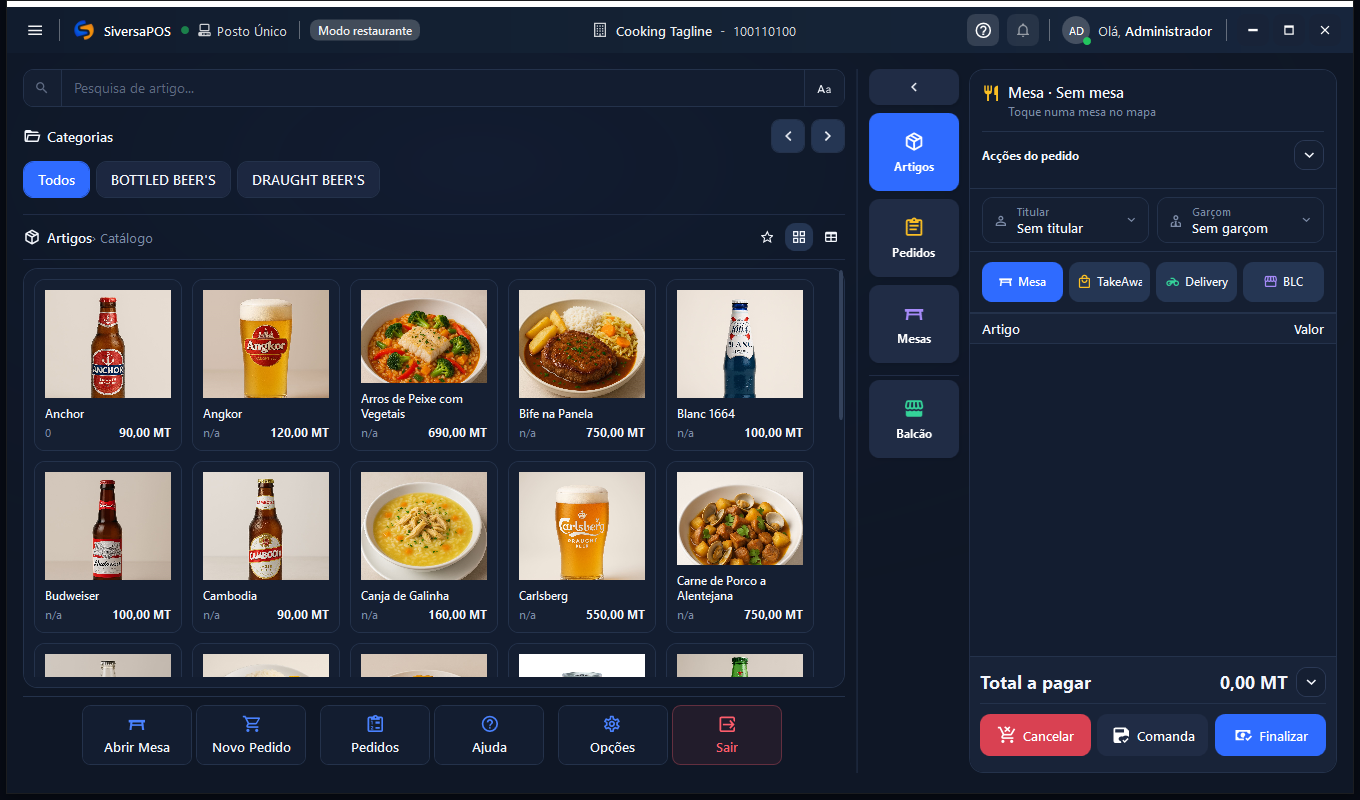The image size is (1360, 800).
Task: Open the Balcão side tab
Action: [x=914, y=419]
